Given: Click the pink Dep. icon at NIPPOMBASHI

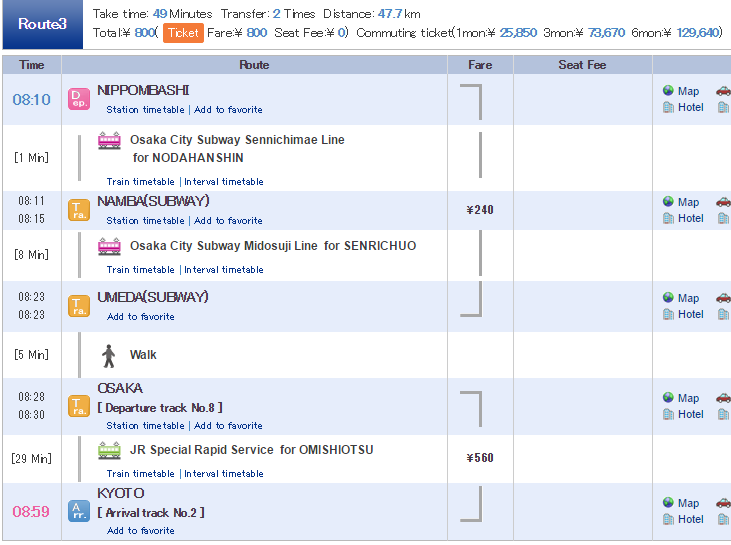Looking at the screenshot, I should (79, 99).
